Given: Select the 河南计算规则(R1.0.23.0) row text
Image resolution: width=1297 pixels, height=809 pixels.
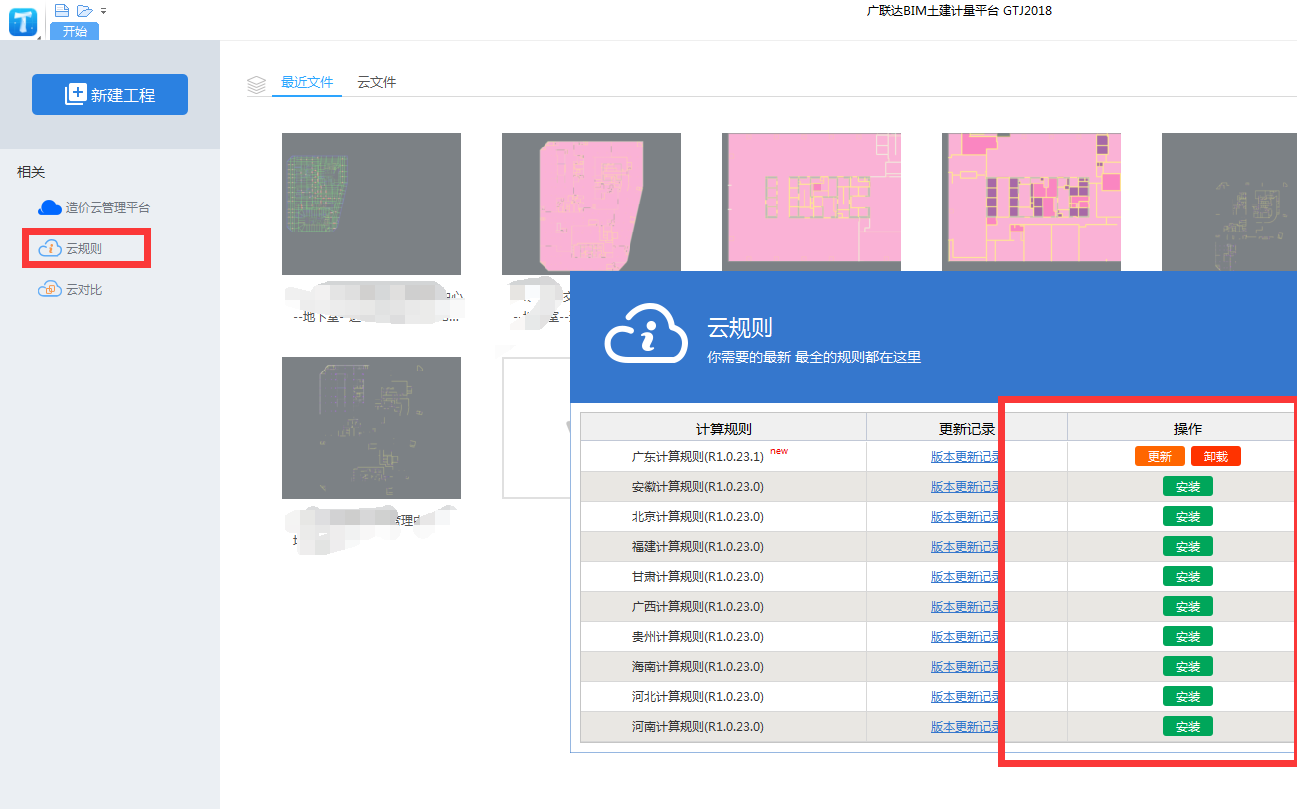Looking at the screenshot, I should [698, 727].
